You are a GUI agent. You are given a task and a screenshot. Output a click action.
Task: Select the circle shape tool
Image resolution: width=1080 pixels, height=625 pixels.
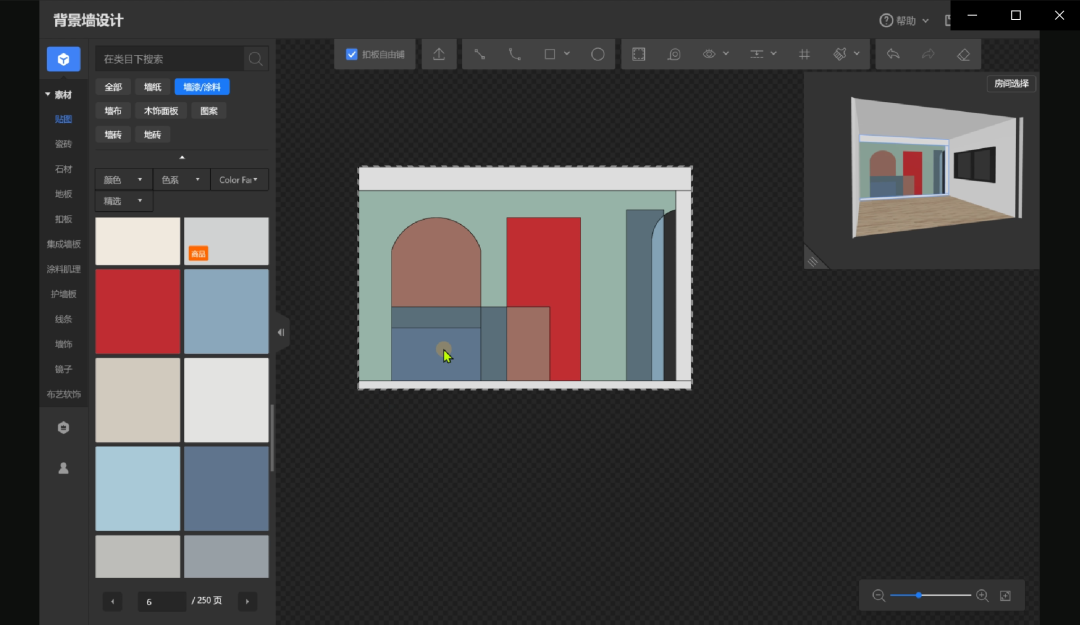pos(598,54)
